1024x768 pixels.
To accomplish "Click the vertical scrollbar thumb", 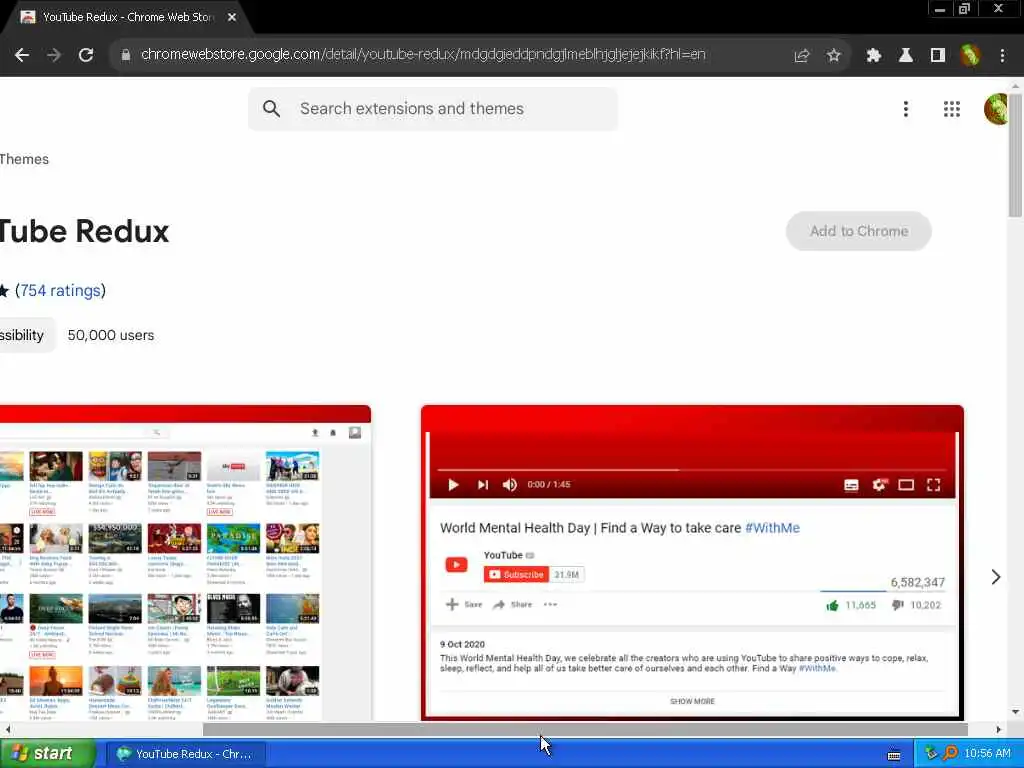I will tap(1016, 155).
